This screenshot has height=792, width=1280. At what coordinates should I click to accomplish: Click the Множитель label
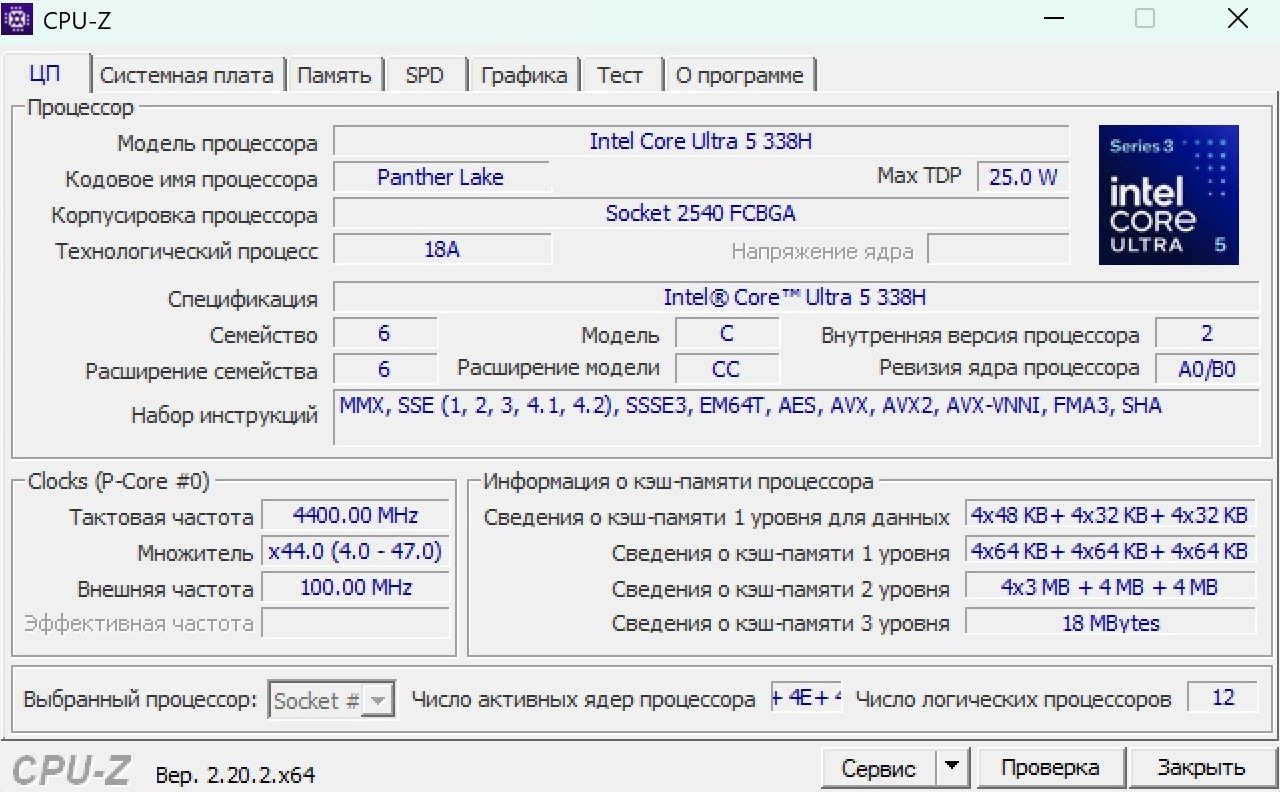(196, 554)
